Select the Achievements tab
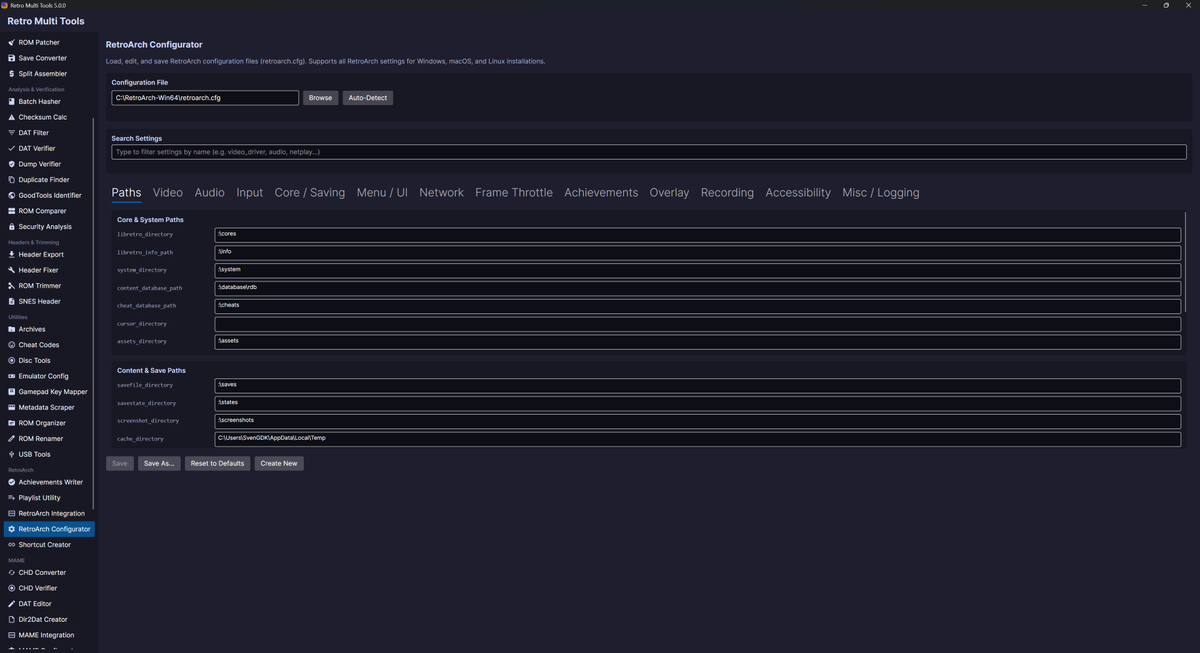The height and width of the screenshot is (653, 1200). tap(601, 193)
